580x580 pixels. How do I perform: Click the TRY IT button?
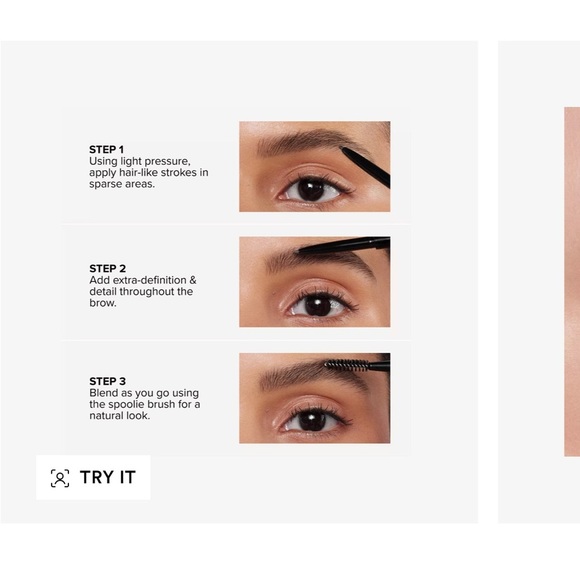(x=93, y=477)
